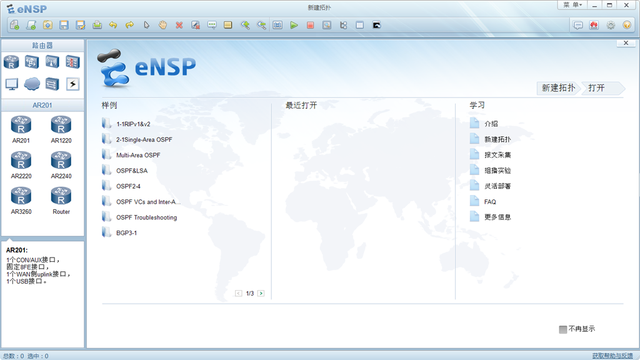Click the orange help icon
The image size is (640, 360).
pos(627,25)
